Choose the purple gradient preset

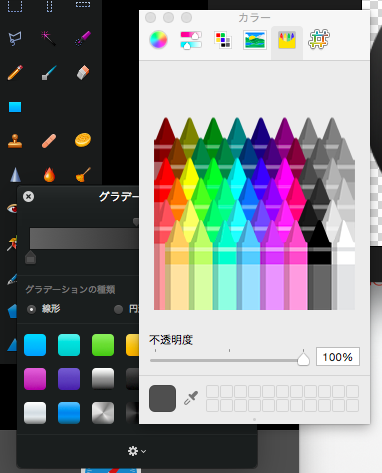(x=69, y=379)
